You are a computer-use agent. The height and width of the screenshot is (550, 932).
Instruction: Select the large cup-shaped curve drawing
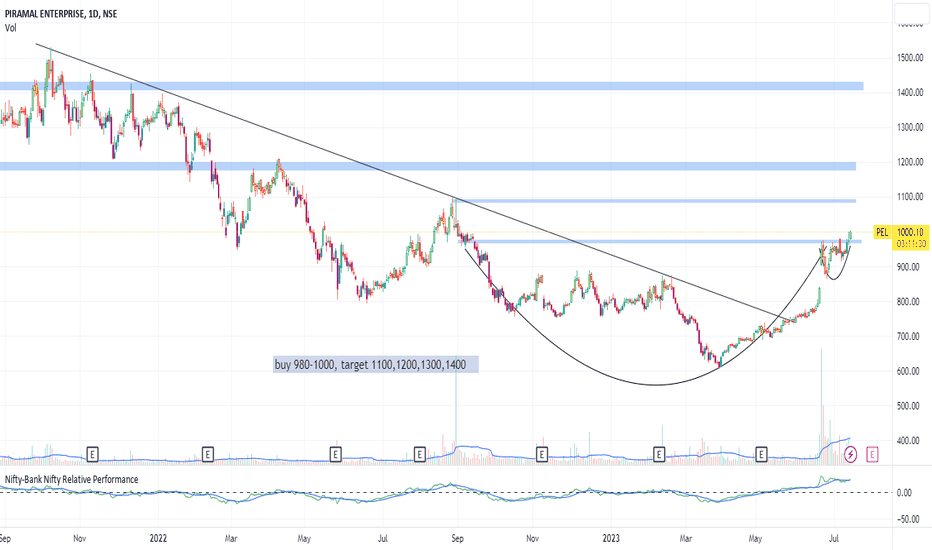tap(654, 385)
